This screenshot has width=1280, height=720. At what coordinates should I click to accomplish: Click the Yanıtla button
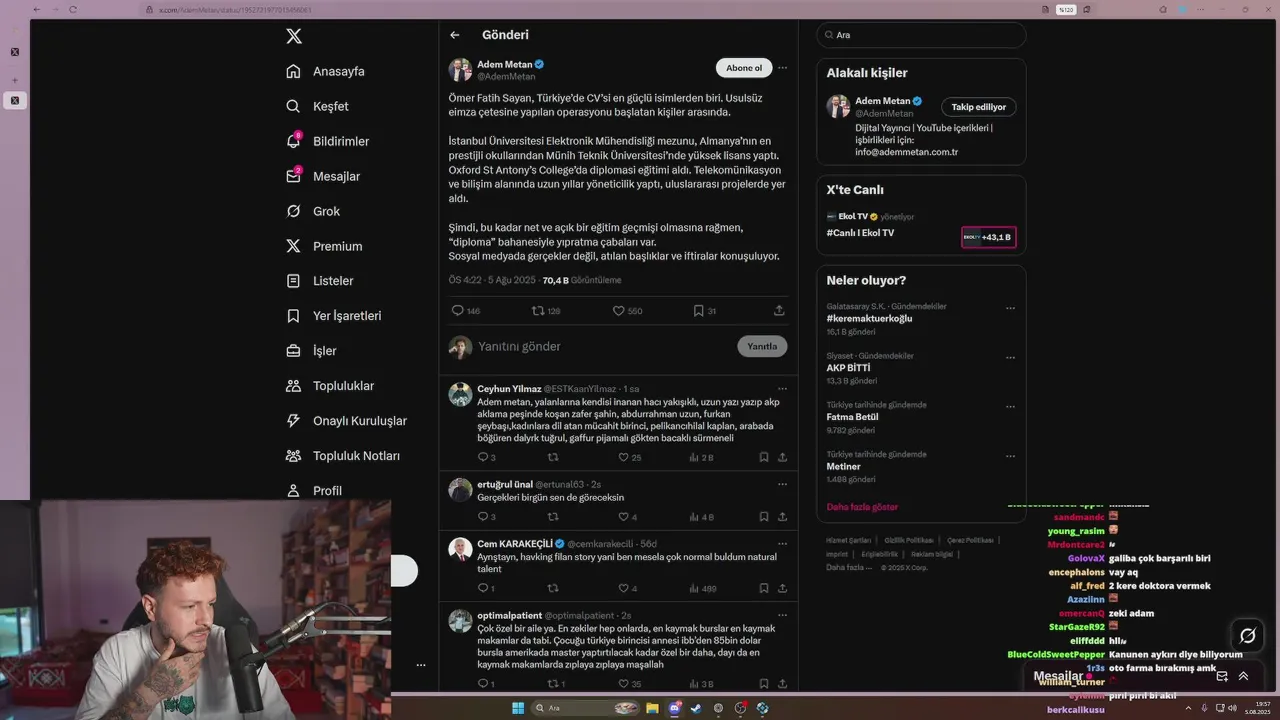(762, 347)
